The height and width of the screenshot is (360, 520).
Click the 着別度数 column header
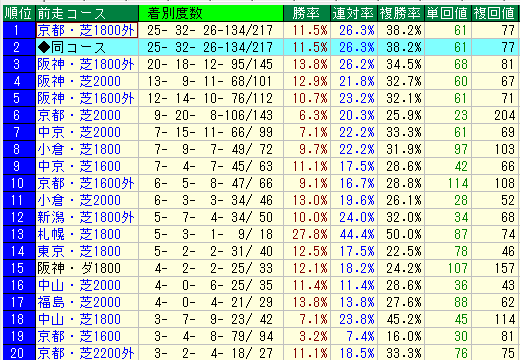pos(211,14)
